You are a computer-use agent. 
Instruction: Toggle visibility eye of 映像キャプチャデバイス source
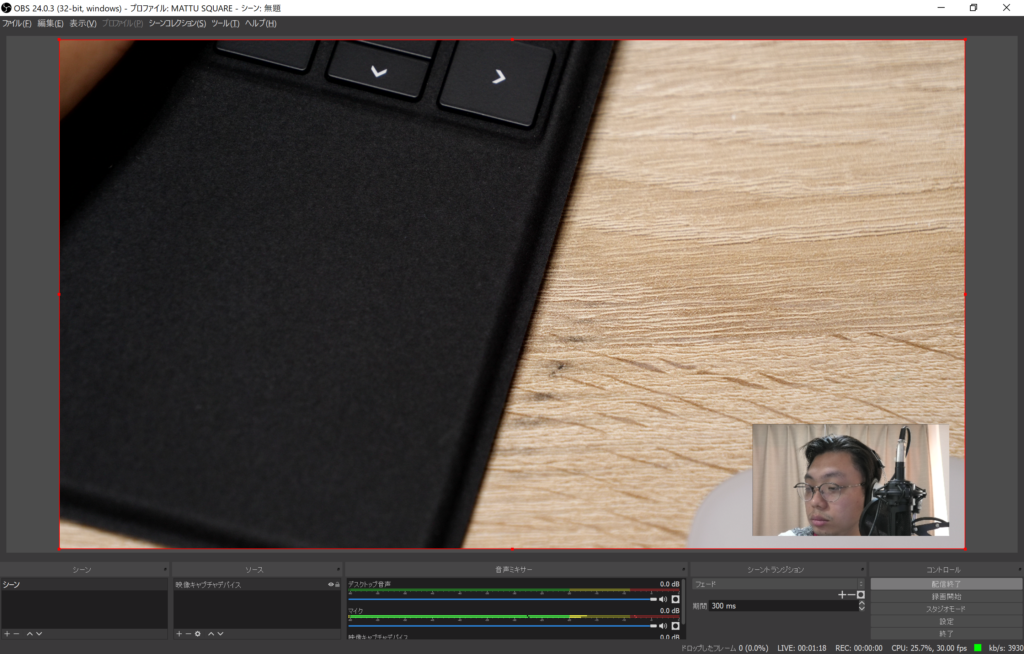tap(330, 585)
